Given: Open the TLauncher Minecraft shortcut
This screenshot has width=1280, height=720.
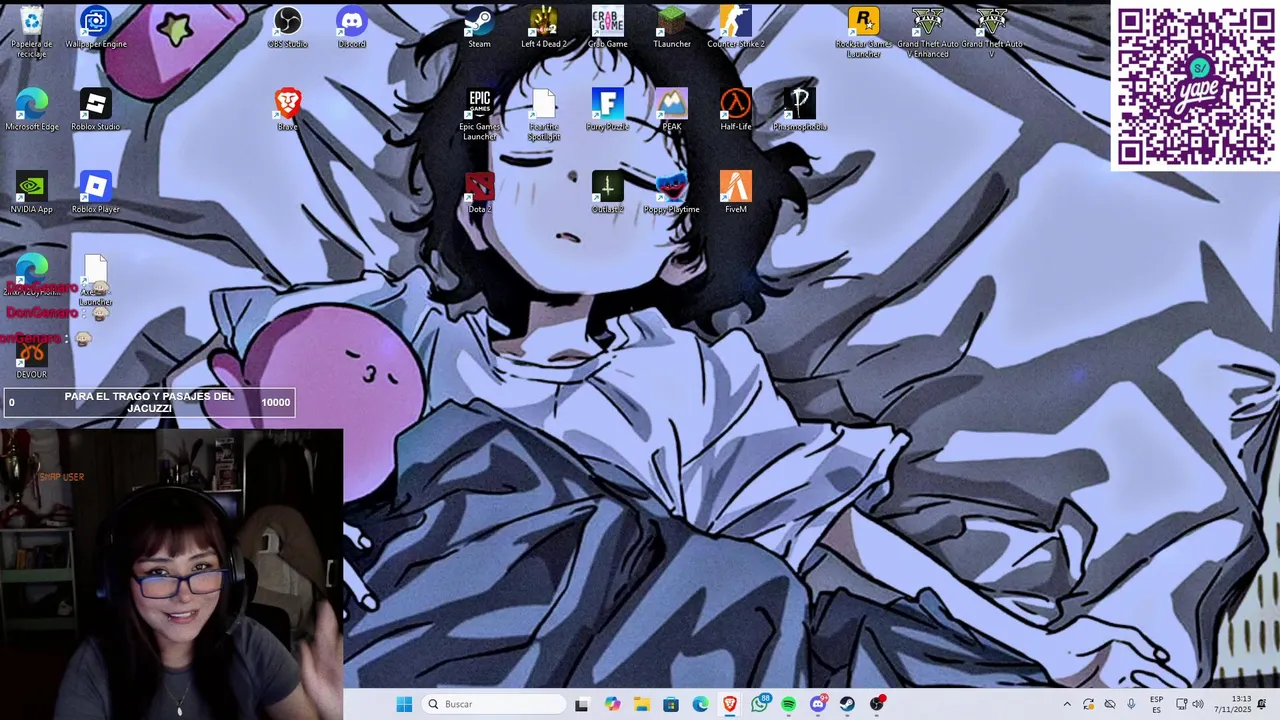Looking at the screenshot, I should [x=671, y=28].
